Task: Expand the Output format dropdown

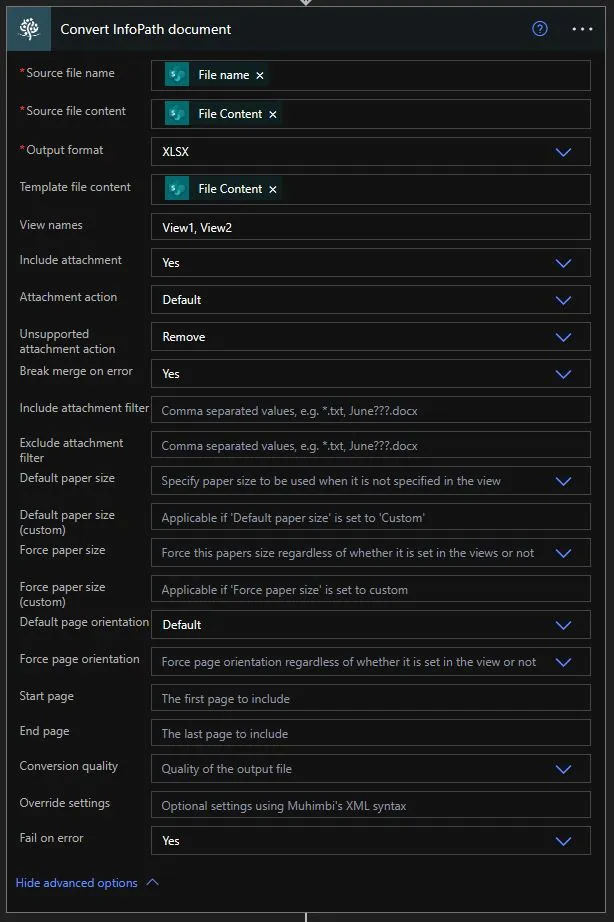Action: pyautogui.click(x=563, y=152)
